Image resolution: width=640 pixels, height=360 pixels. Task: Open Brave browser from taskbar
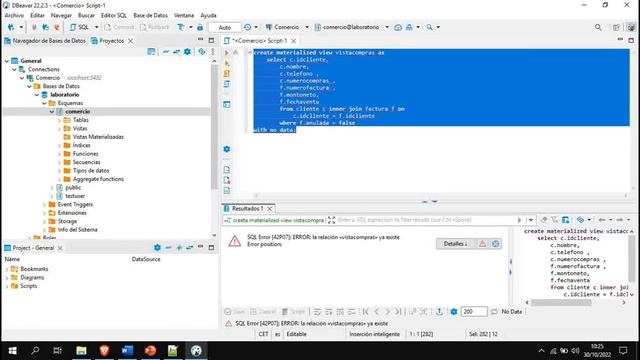pyautogui.click(x=104, y=351)
